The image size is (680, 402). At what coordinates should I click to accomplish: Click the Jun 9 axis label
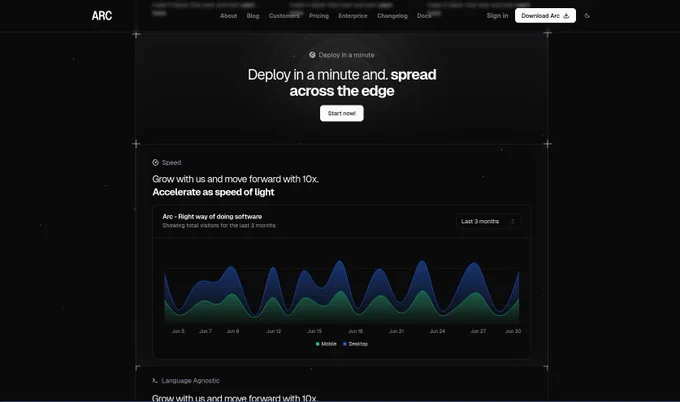click(233, 331)
